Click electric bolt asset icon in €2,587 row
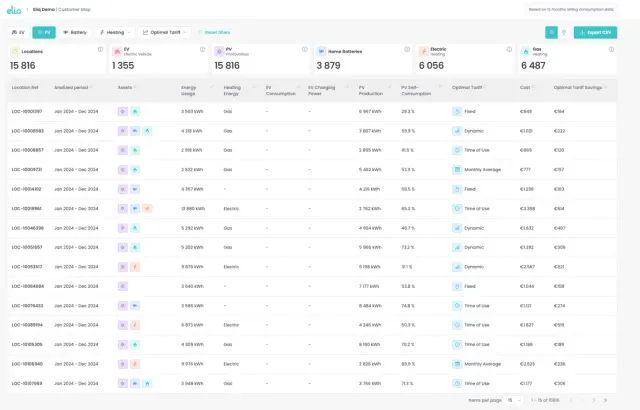The width and height of the screenshot is (640, 410). pos(135,267)
